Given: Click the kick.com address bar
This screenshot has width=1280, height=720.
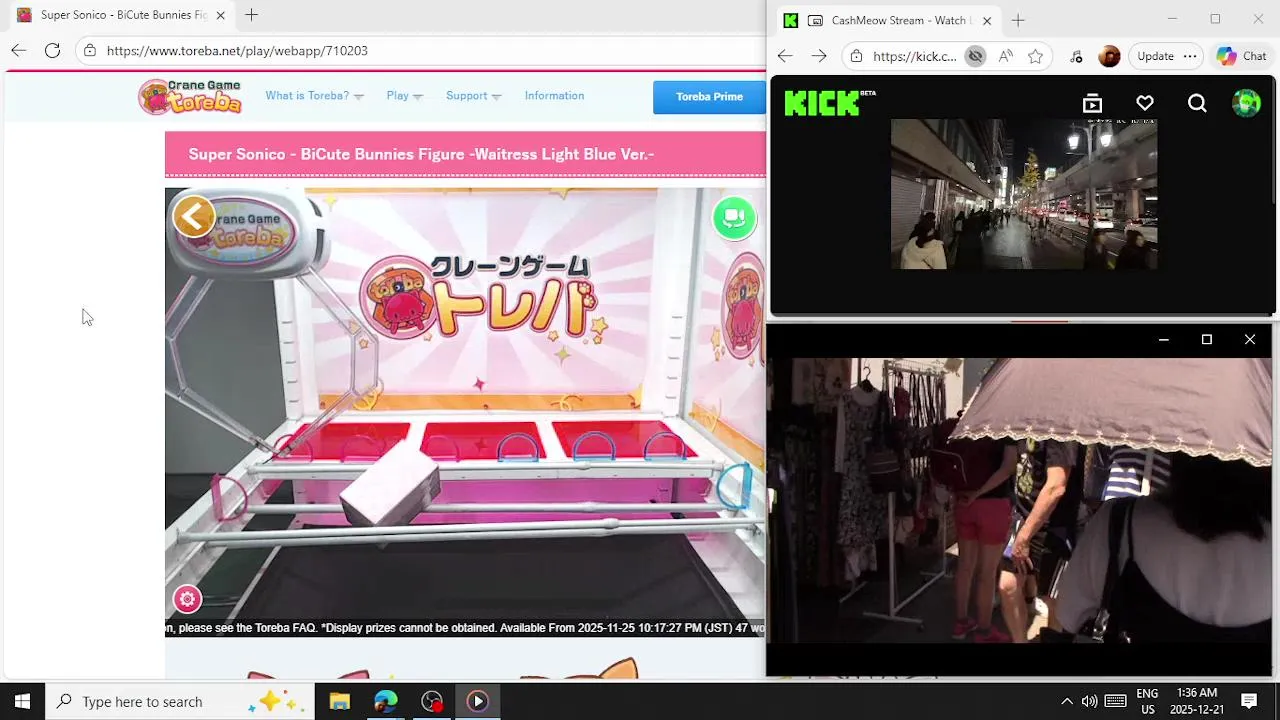Looking at the screenshot, I should (x=912, y=56).
